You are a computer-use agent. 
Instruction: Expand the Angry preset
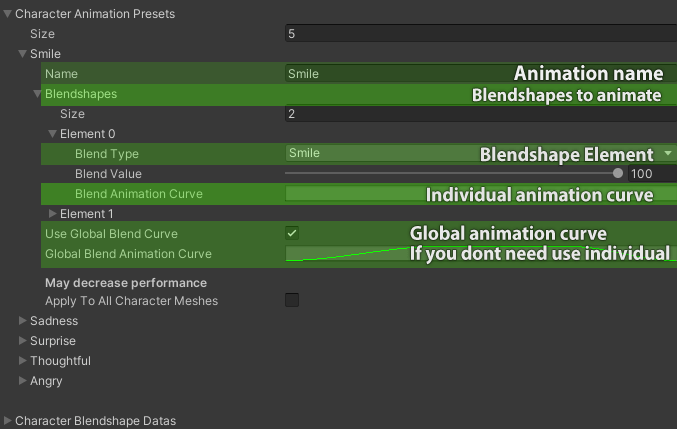(23, 381)
